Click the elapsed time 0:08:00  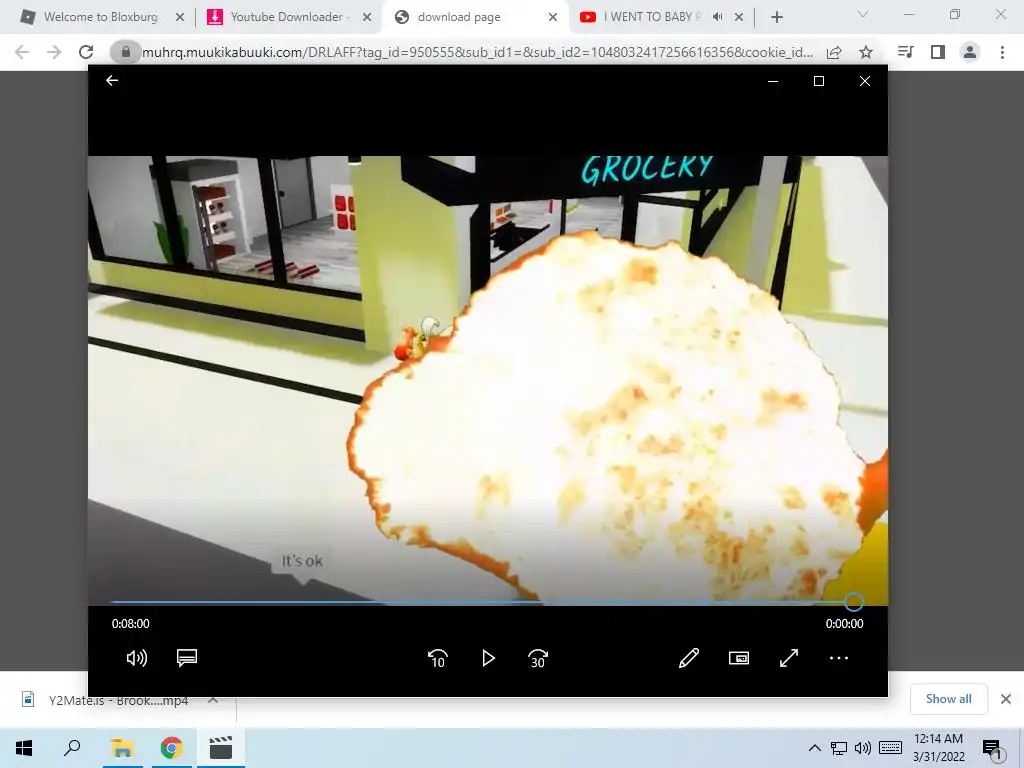coord(131,624)
